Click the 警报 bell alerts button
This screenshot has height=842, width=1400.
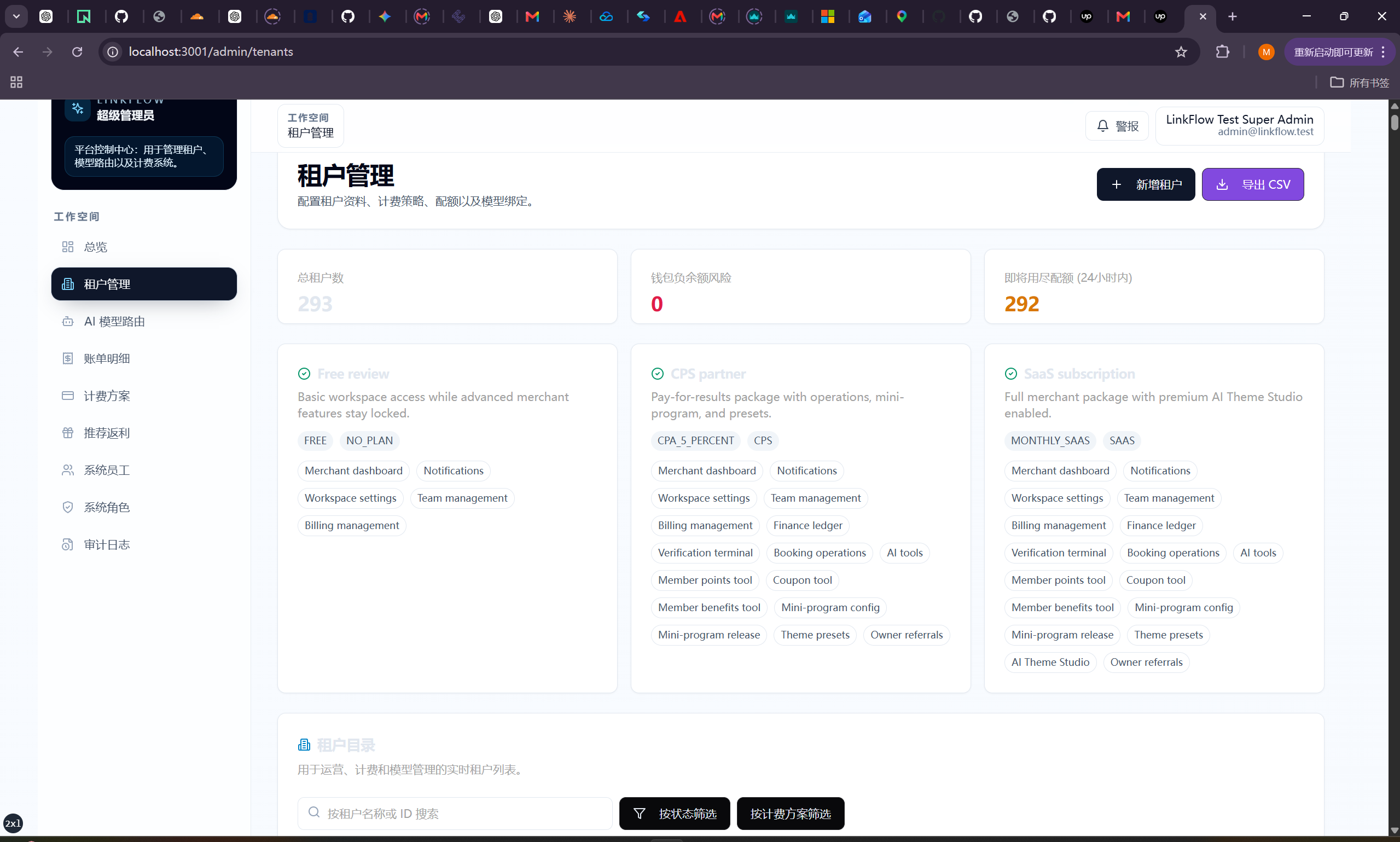[x=1117, y=126]
